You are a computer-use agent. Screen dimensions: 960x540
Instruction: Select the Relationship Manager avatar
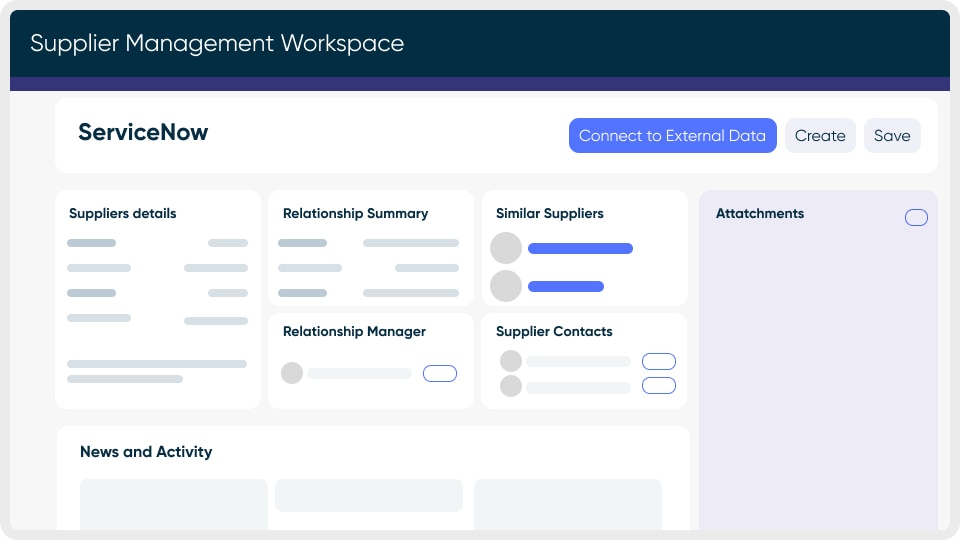tap(292, 373)
